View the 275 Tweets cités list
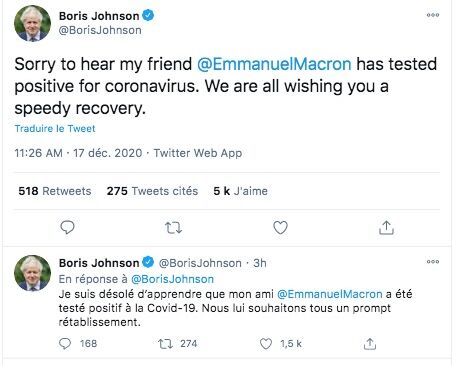 [x=152, y=191]
